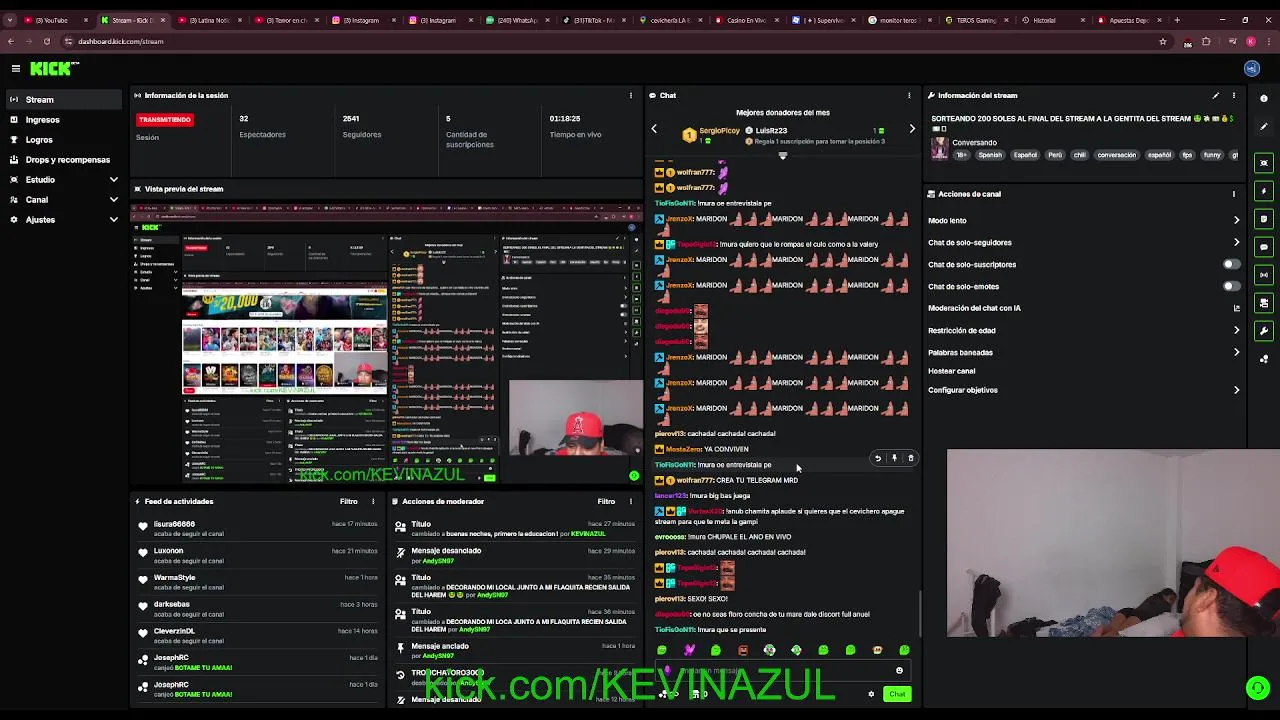The image size is (1280, 720).
Task: Open Logros in left sidebar
Action: coord(64,140)
